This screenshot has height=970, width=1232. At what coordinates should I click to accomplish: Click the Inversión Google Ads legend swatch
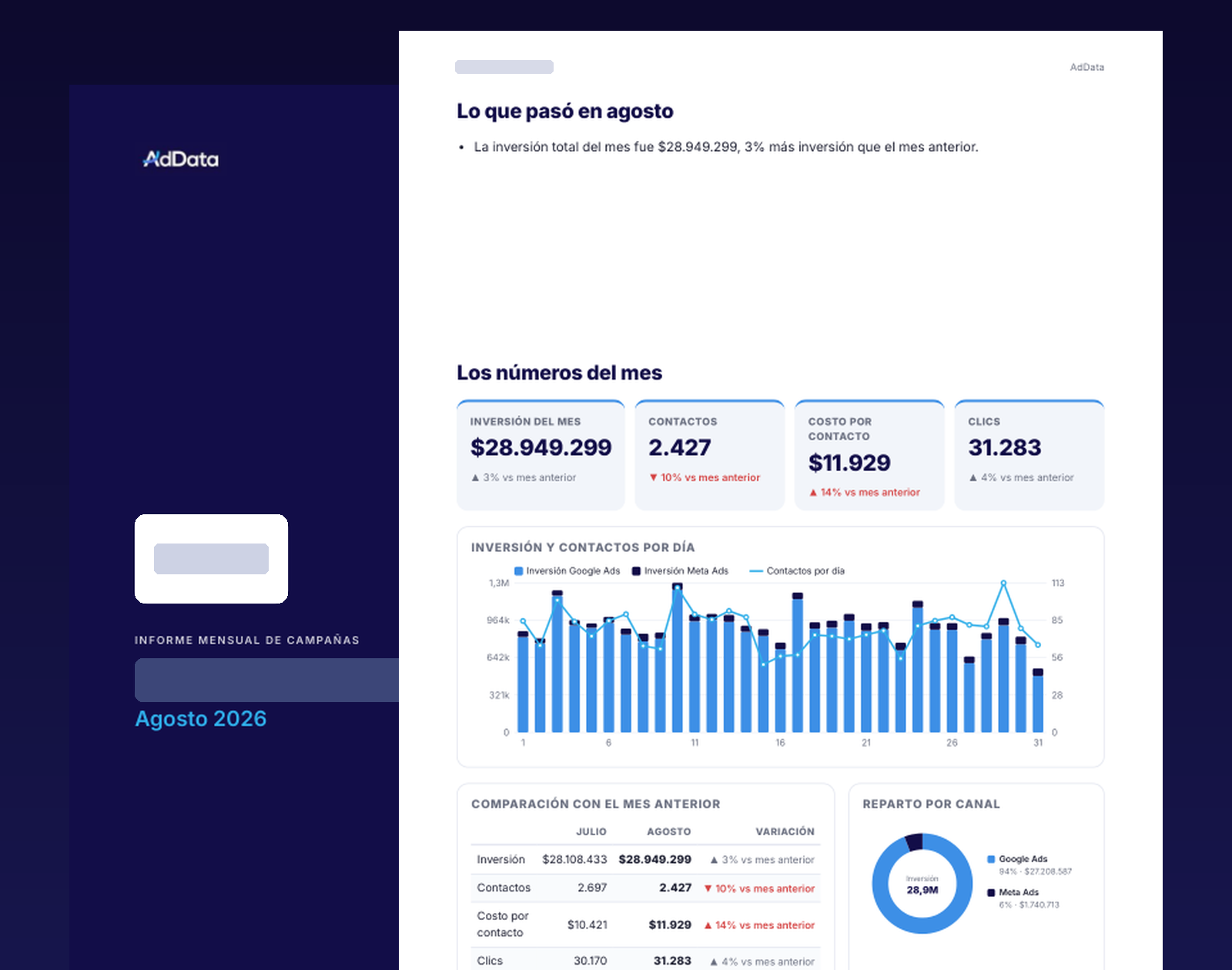[519, 571]
